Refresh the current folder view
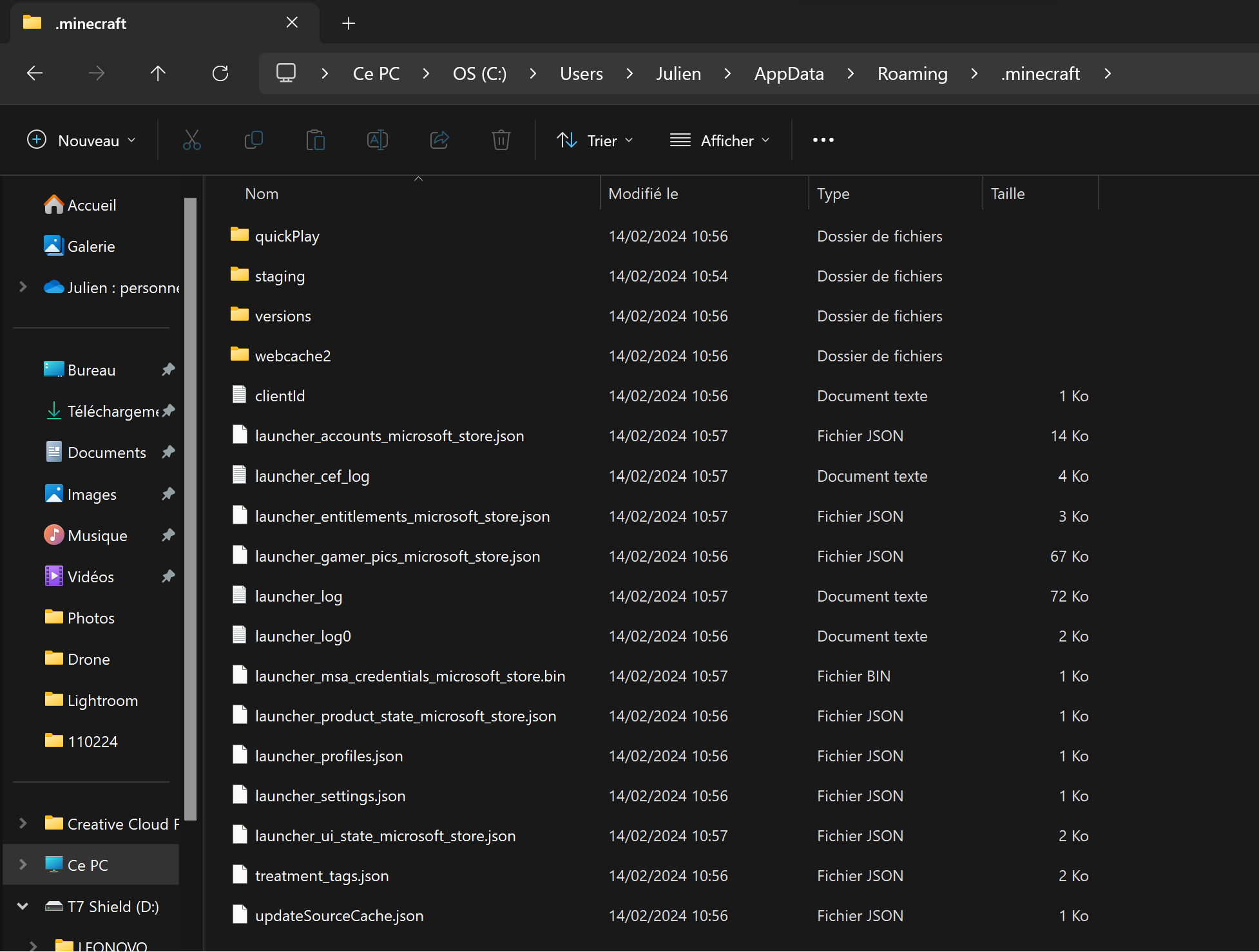1259x952 pixels. (x=220, y=73)
